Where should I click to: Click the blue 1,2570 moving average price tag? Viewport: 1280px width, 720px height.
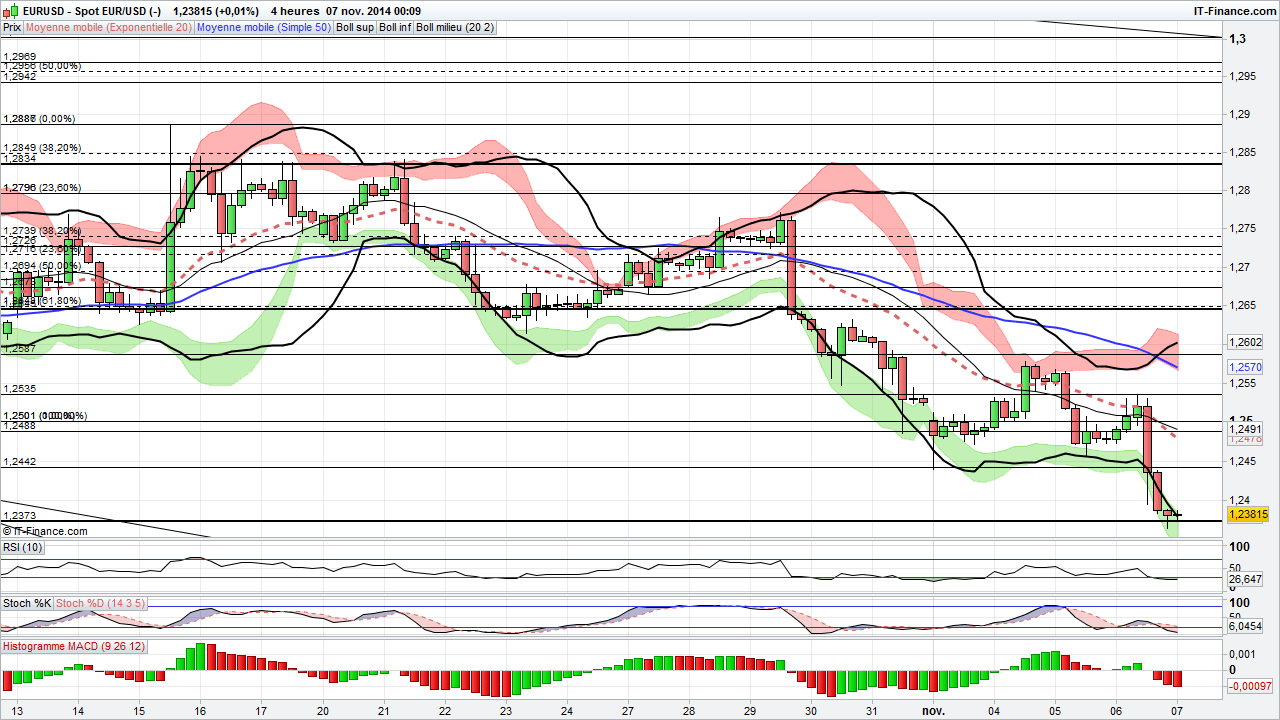(1243, 369)
